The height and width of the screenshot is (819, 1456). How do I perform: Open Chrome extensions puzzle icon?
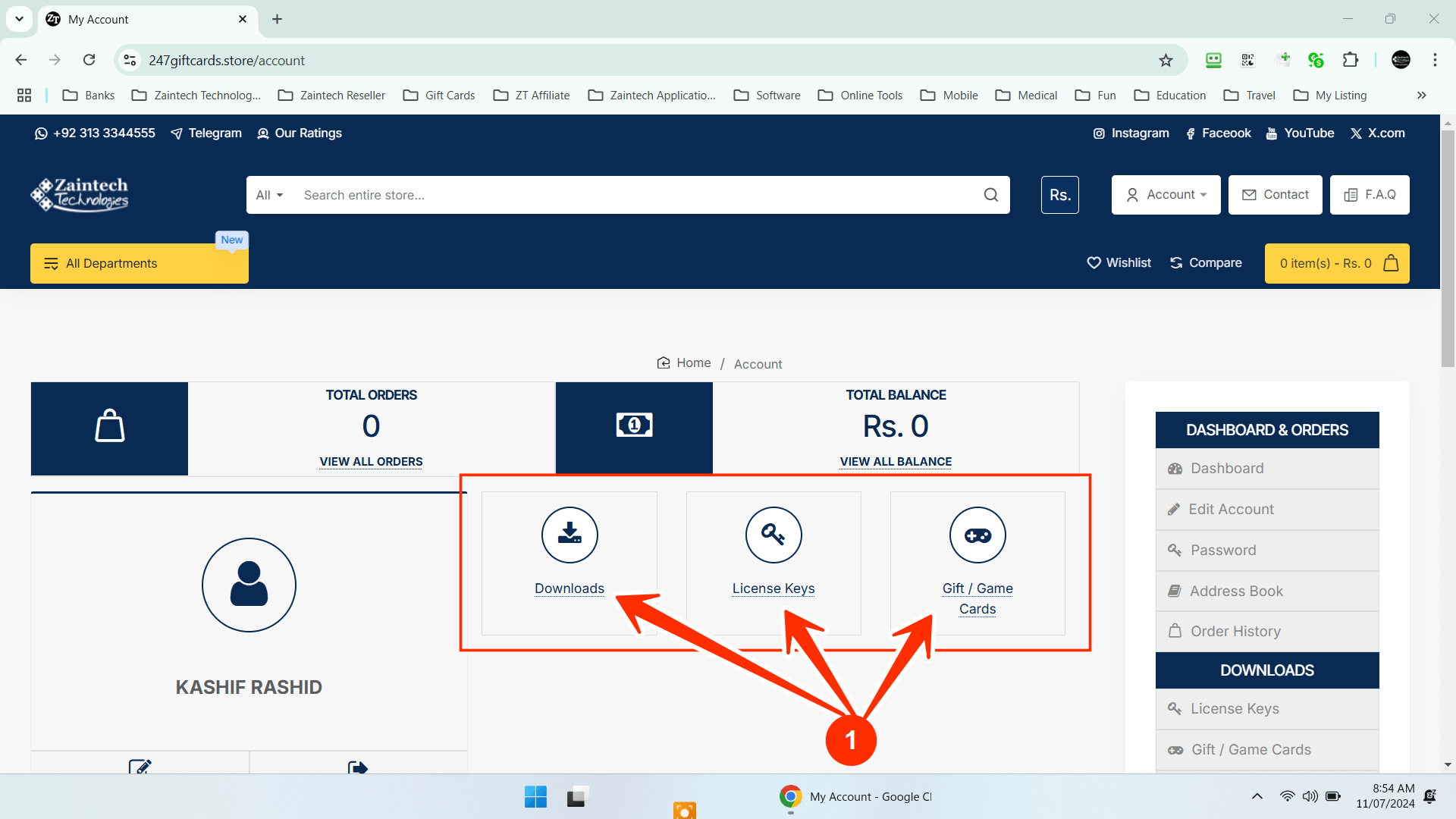click(x=1351, y=60)
